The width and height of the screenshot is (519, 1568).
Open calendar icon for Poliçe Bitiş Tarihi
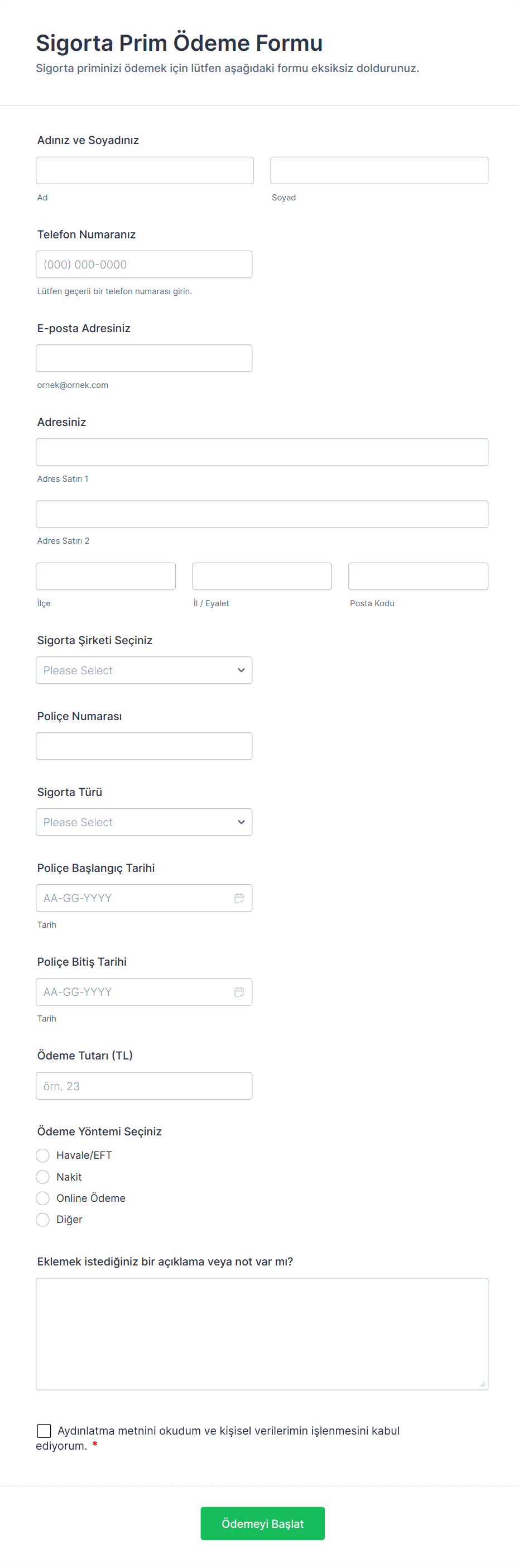[x=239, y=991]
